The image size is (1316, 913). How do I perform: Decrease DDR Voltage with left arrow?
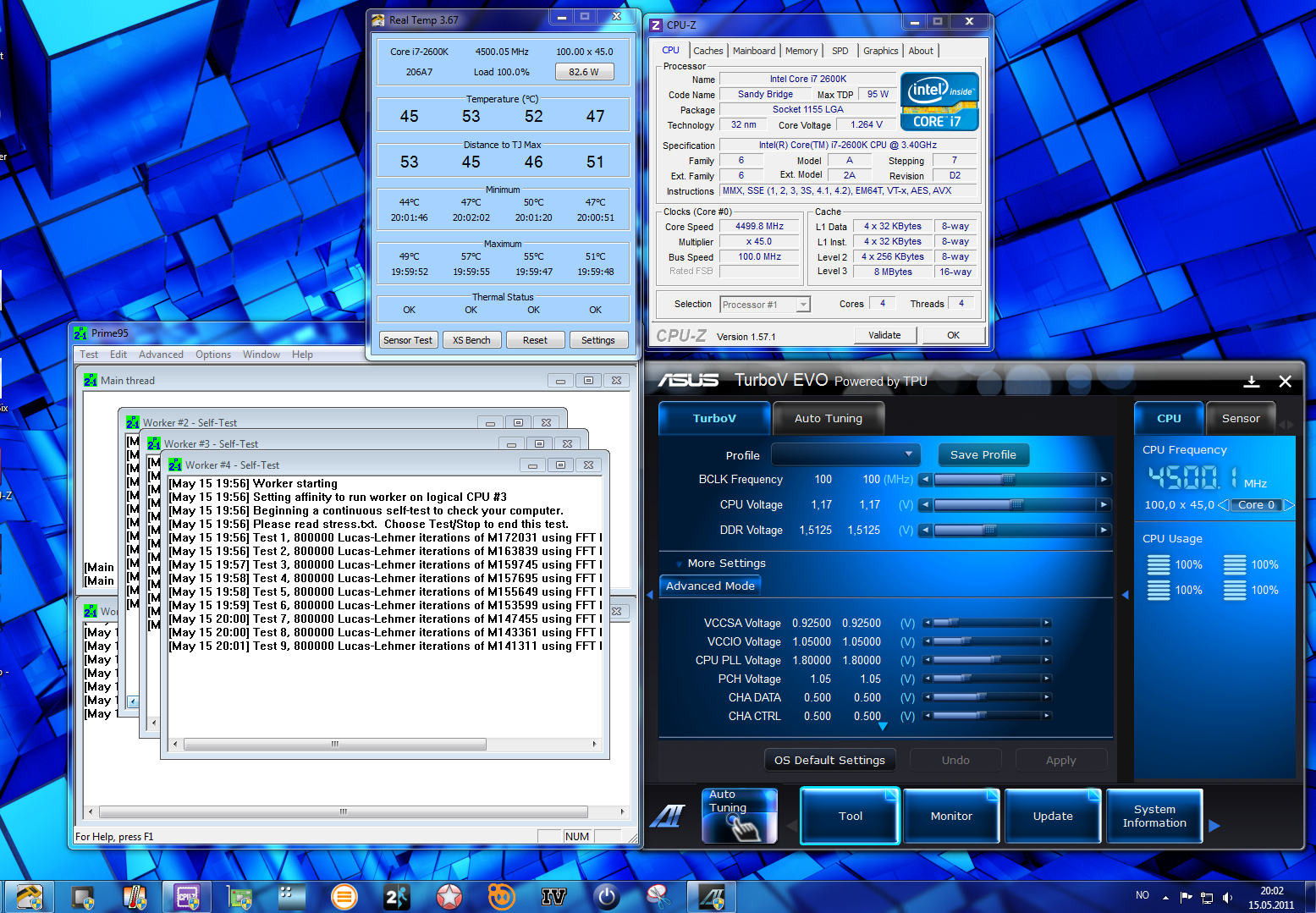coord(926,531)
